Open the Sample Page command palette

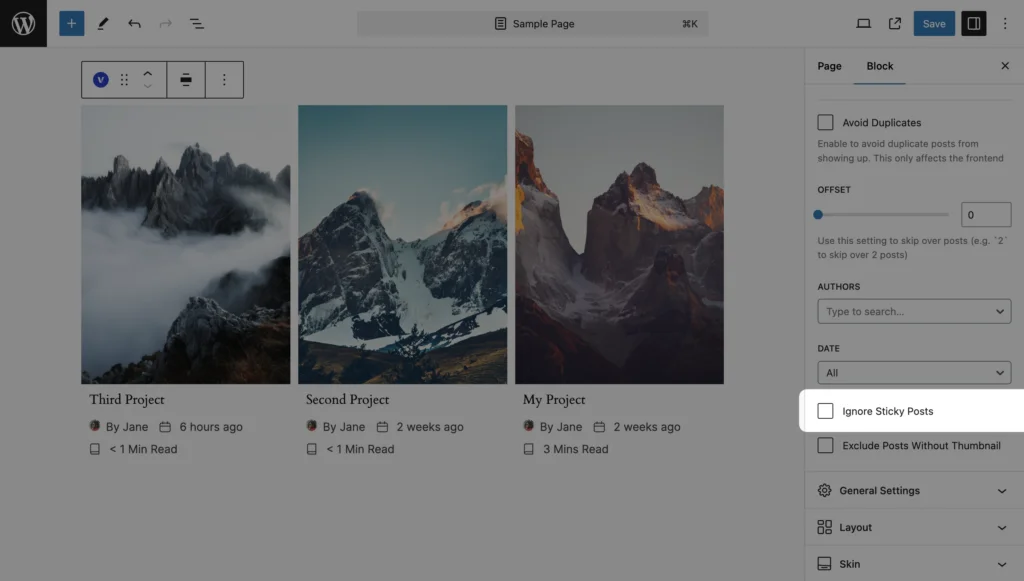533,24
